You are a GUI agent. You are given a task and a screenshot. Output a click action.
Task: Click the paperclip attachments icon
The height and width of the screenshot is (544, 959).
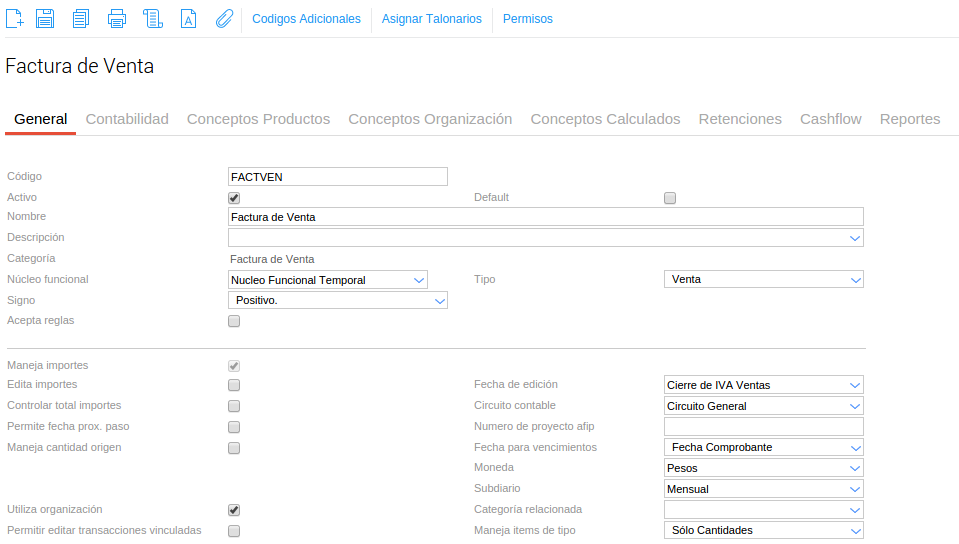pyautogui.click(x=224, y=18)
